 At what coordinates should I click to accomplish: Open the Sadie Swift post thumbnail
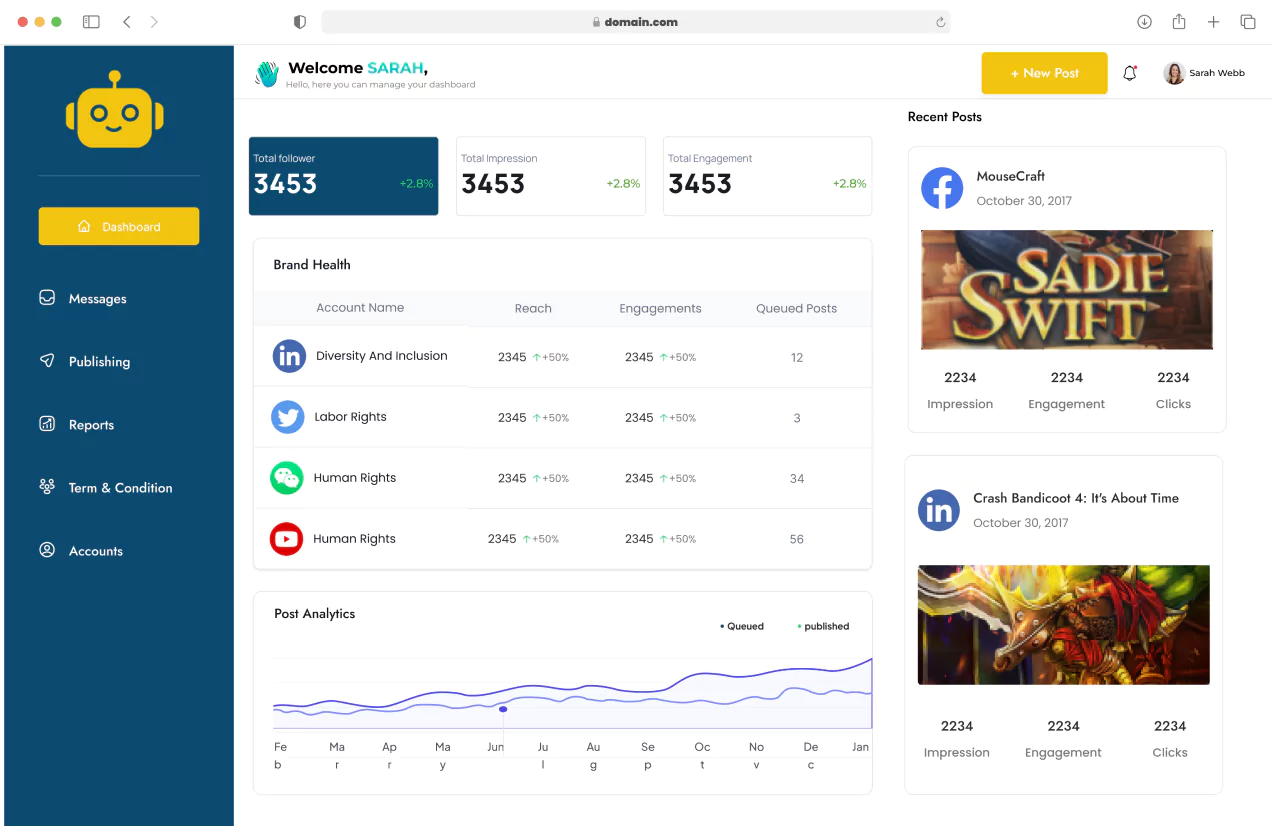[1066, 289]
